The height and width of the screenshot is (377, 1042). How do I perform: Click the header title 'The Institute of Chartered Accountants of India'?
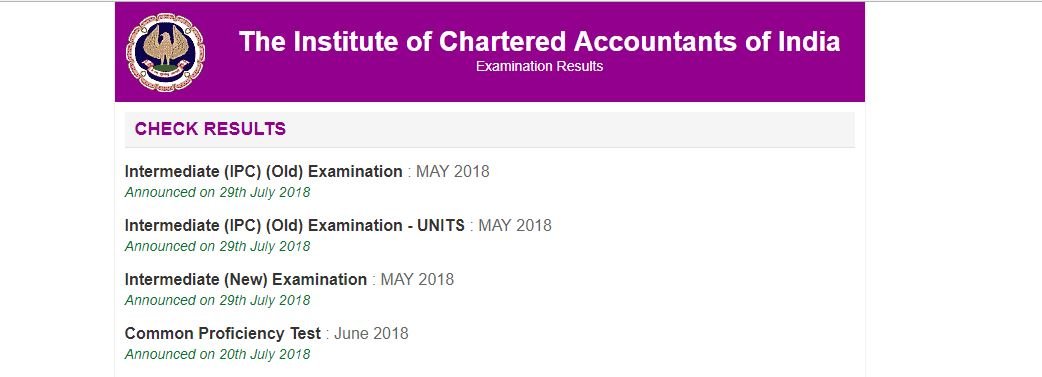coord(539,41)
